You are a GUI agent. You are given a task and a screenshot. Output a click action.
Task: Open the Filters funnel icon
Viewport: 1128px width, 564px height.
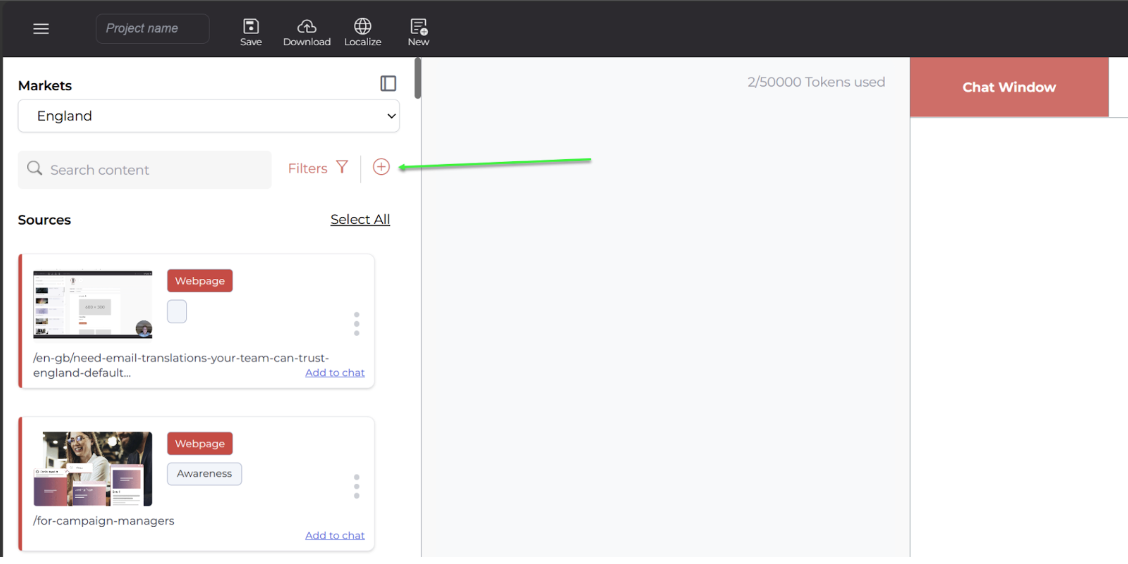(x=342, y=168)
